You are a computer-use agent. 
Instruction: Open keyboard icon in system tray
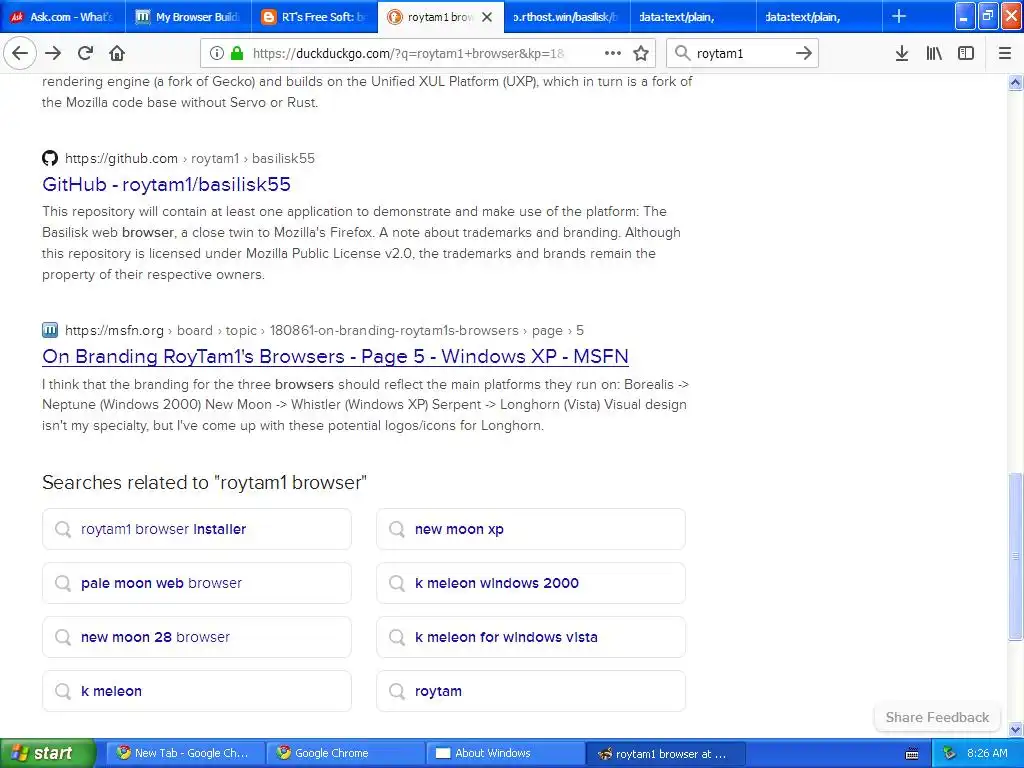tap(912, 754)
